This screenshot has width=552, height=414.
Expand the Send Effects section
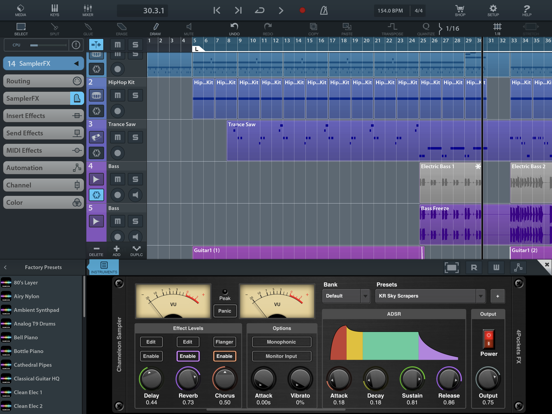(x=44, y=133)
